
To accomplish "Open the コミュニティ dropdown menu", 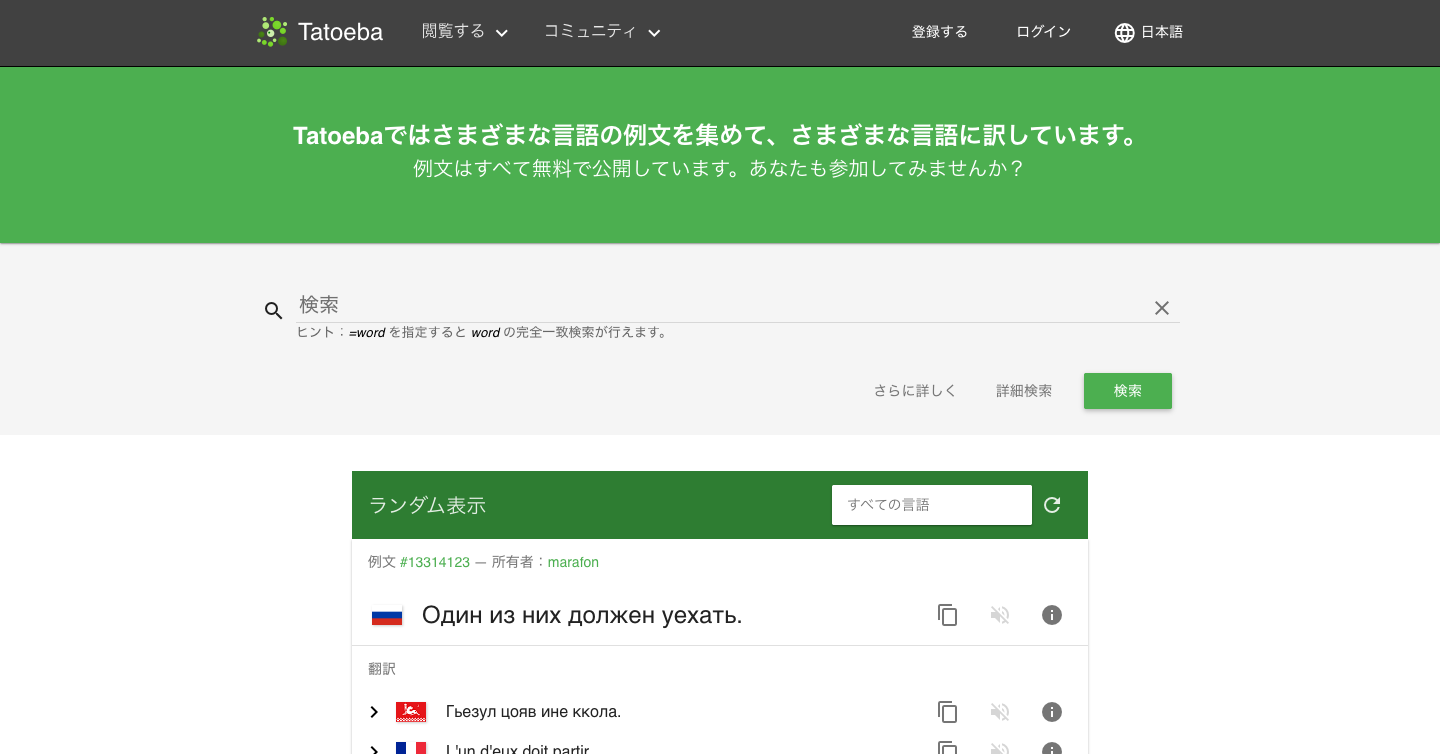I will pos(602,32).
